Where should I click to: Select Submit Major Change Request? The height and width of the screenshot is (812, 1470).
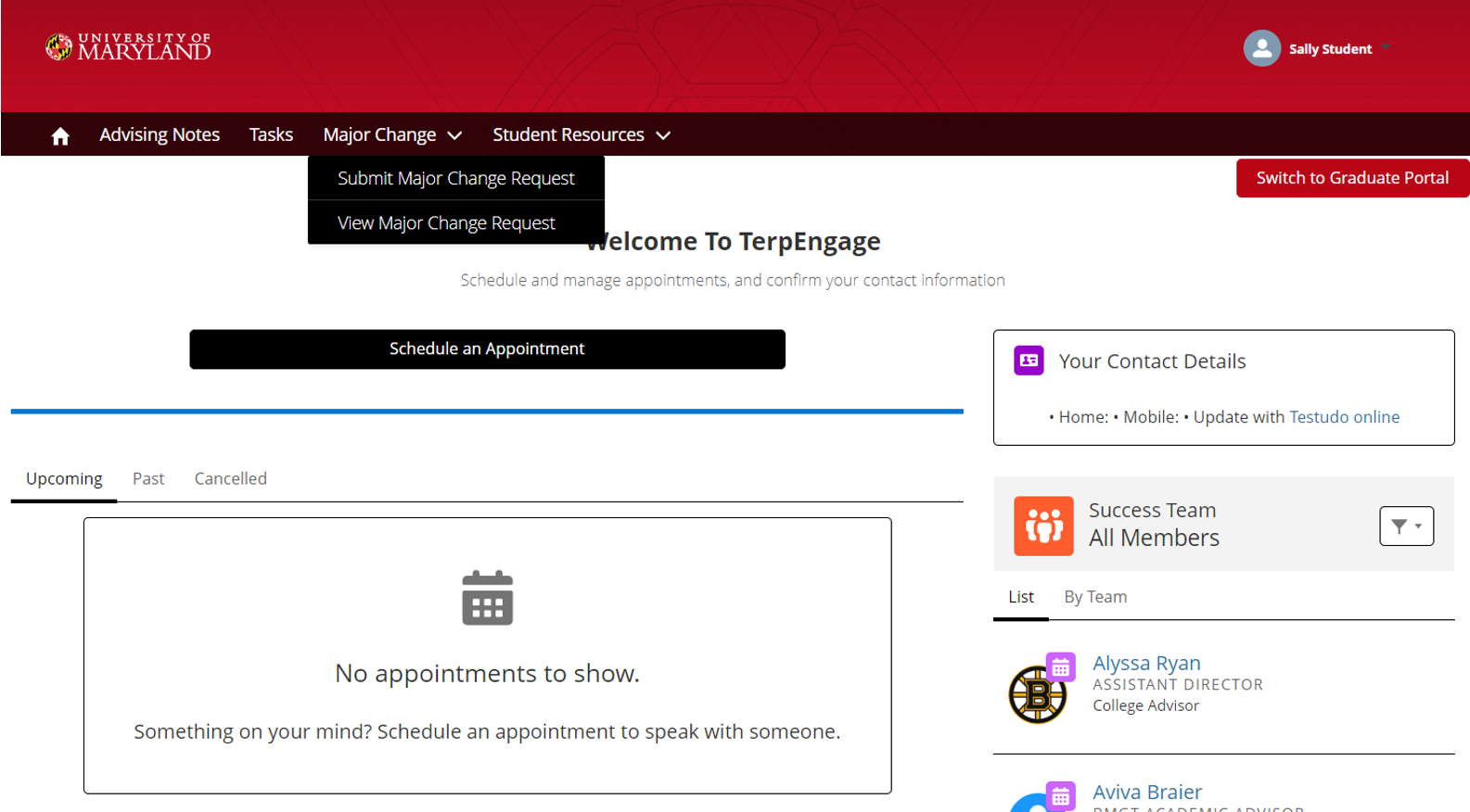[455, 178]
